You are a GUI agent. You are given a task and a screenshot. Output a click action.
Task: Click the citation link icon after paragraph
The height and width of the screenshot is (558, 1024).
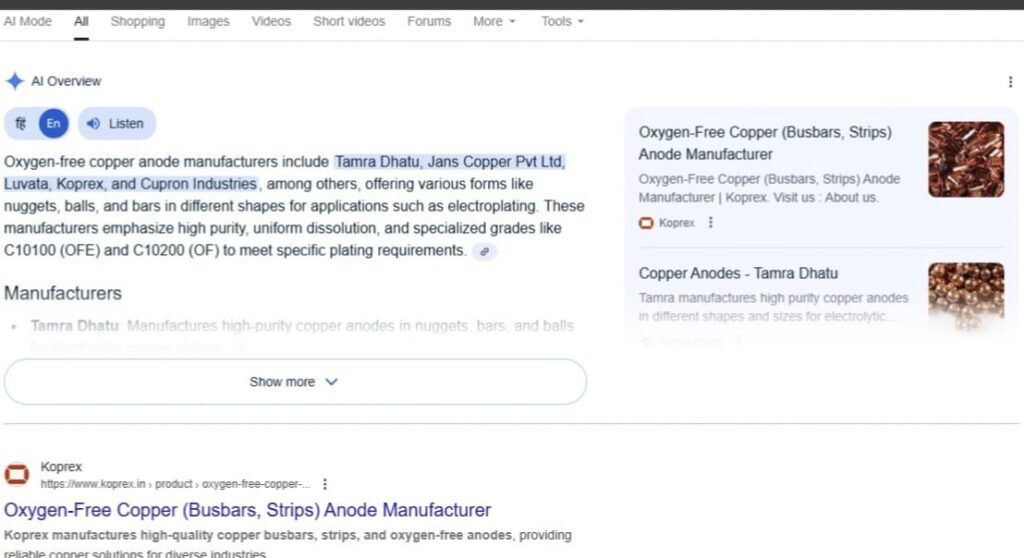tap(484, 252)
